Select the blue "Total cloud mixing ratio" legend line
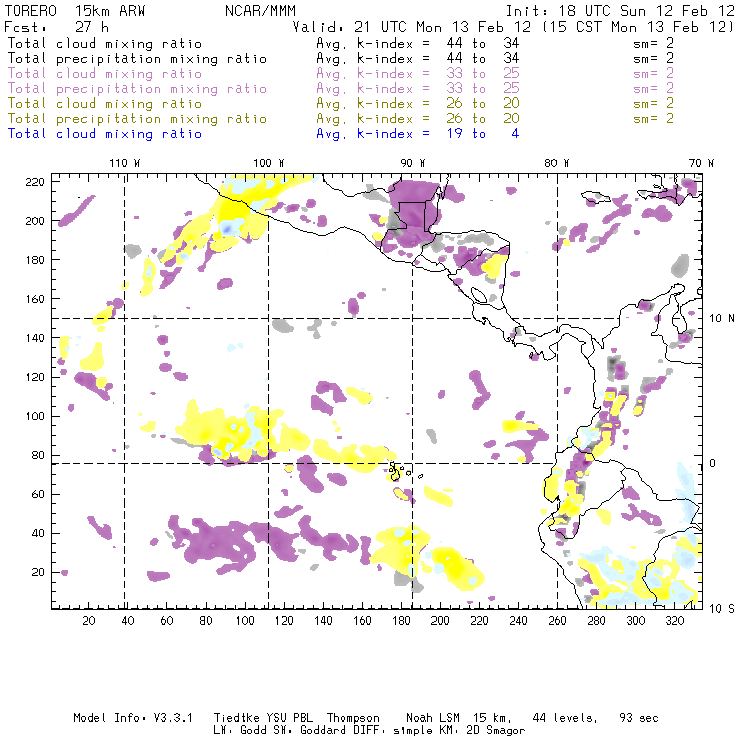This screenshot has width=740, height=740. click(x=105, y=134)
